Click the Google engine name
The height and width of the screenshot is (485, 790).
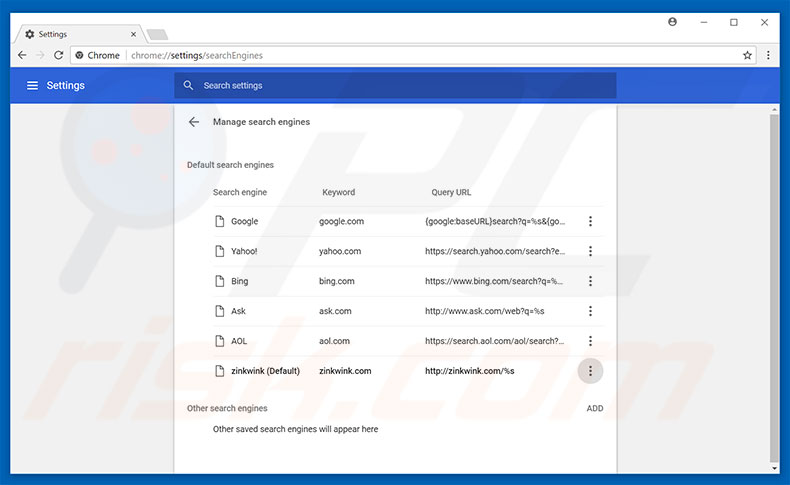pyautogui.click(x=244, y=221)
